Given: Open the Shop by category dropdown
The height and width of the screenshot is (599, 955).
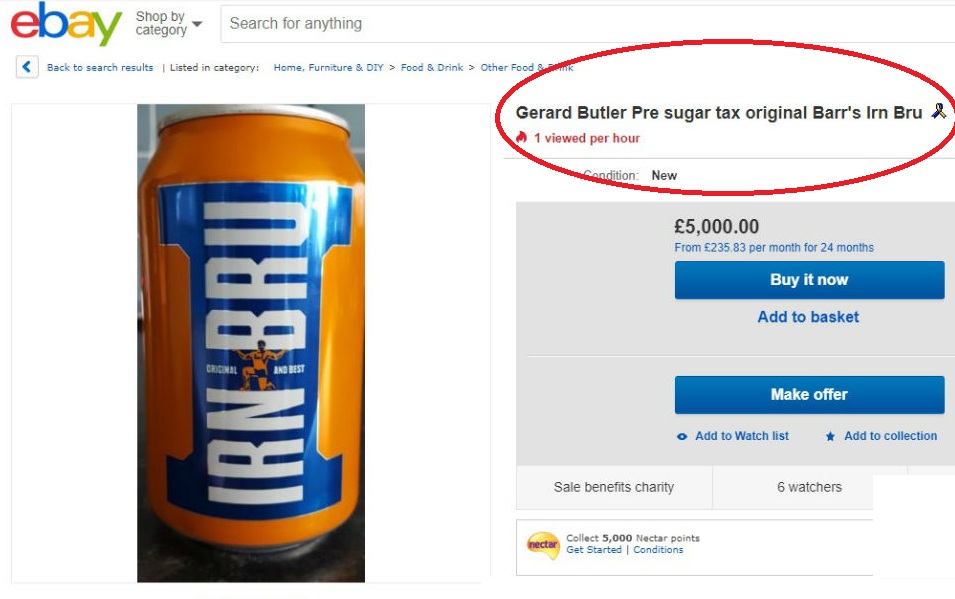Looking at the screenshot, I should click(x=168, y=23).
